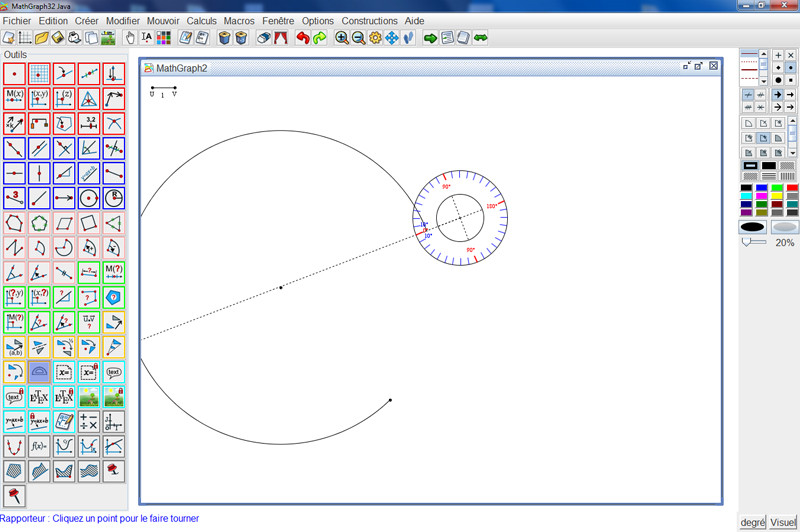The height and width of the screenshot is (532, 800).
Task: Click the zoom out magnifier
Action: pos(359,38)
